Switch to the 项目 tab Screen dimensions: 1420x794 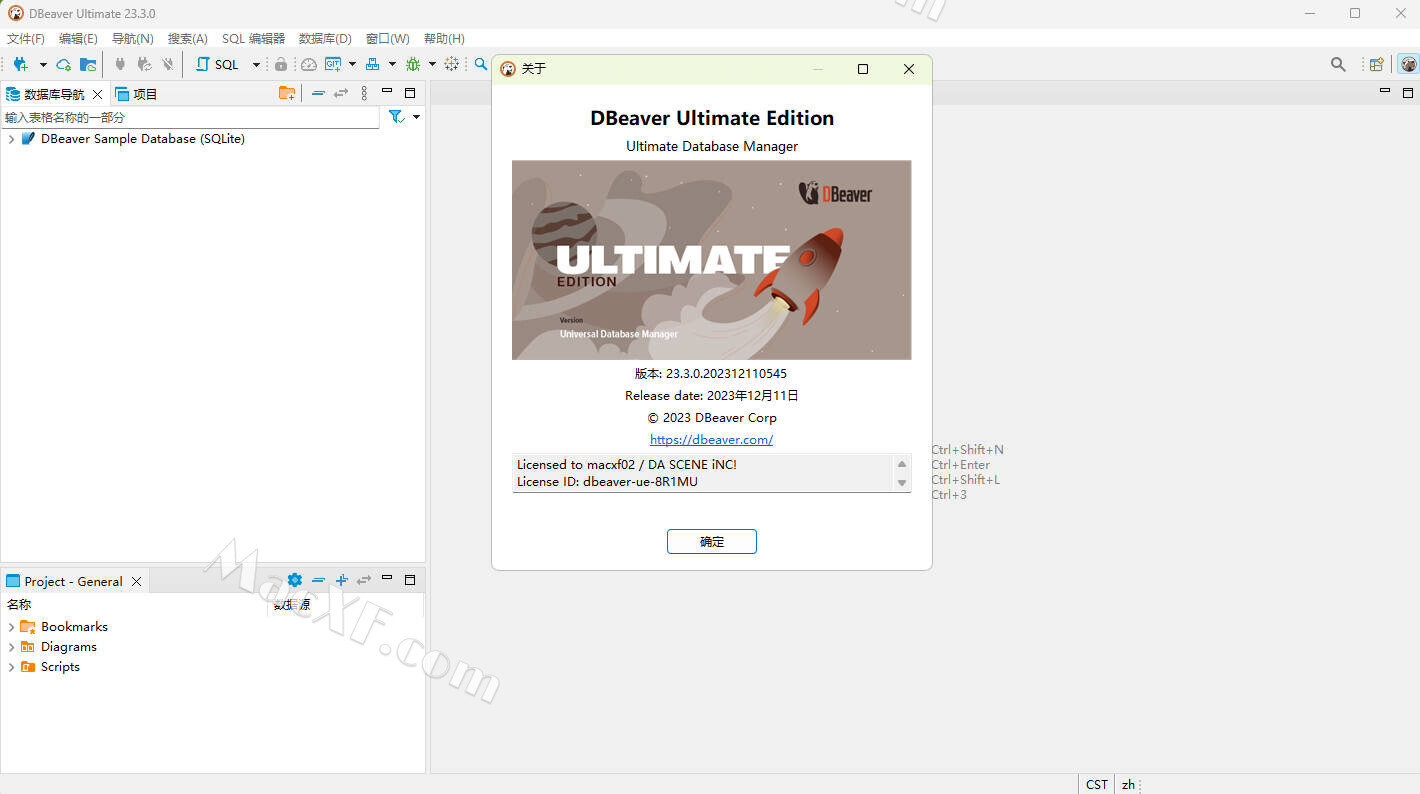[x=137, y=94]
